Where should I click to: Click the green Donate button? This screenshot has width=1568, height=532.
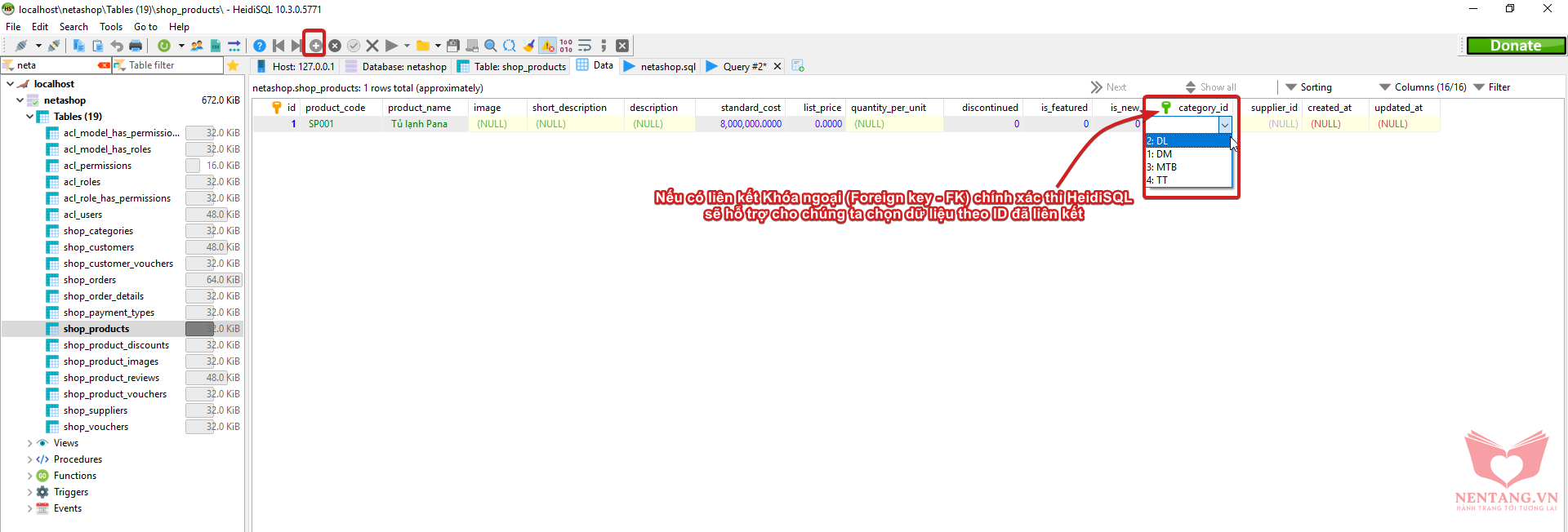(1516, 46)
